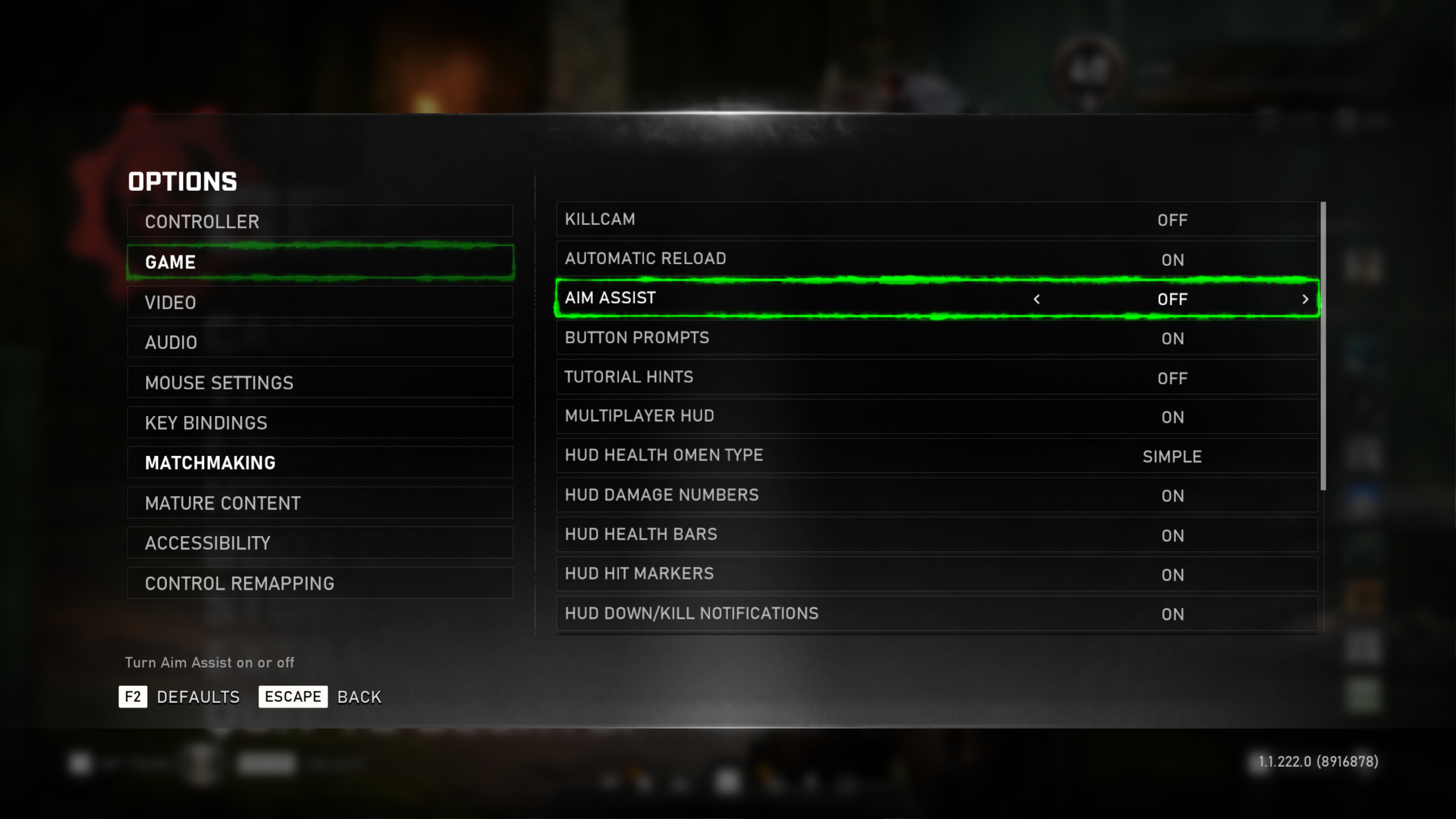The width and height of the screenshot is (1456, 819).
Task: Open the Controller options category
Action: click(320, 221)
